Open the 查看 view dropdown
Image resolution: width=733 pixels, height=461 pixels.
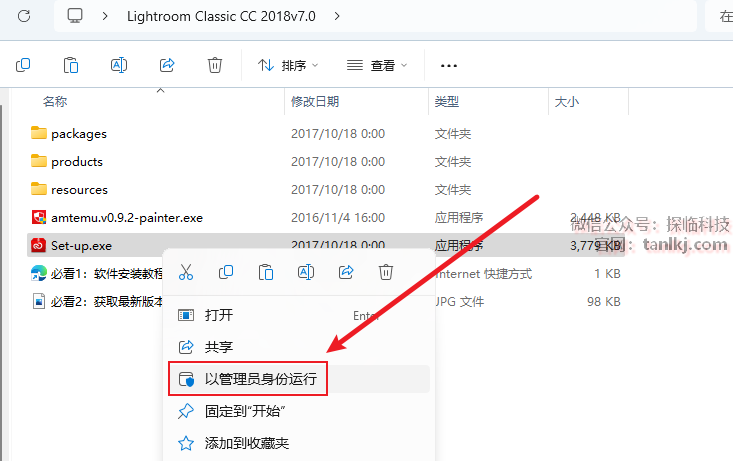(x=377, y=65)
